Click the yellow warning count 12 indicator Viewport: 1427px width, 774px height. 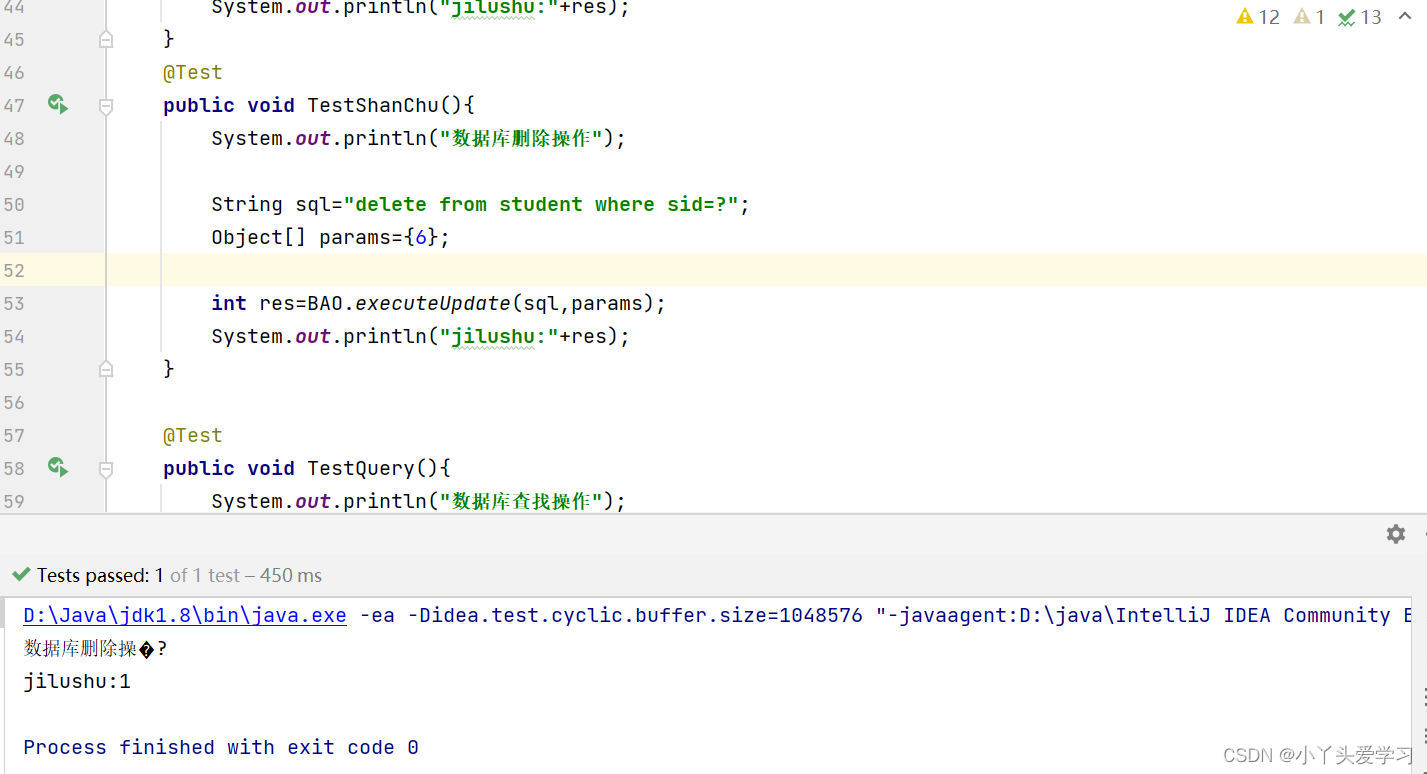click(1258, 17)
